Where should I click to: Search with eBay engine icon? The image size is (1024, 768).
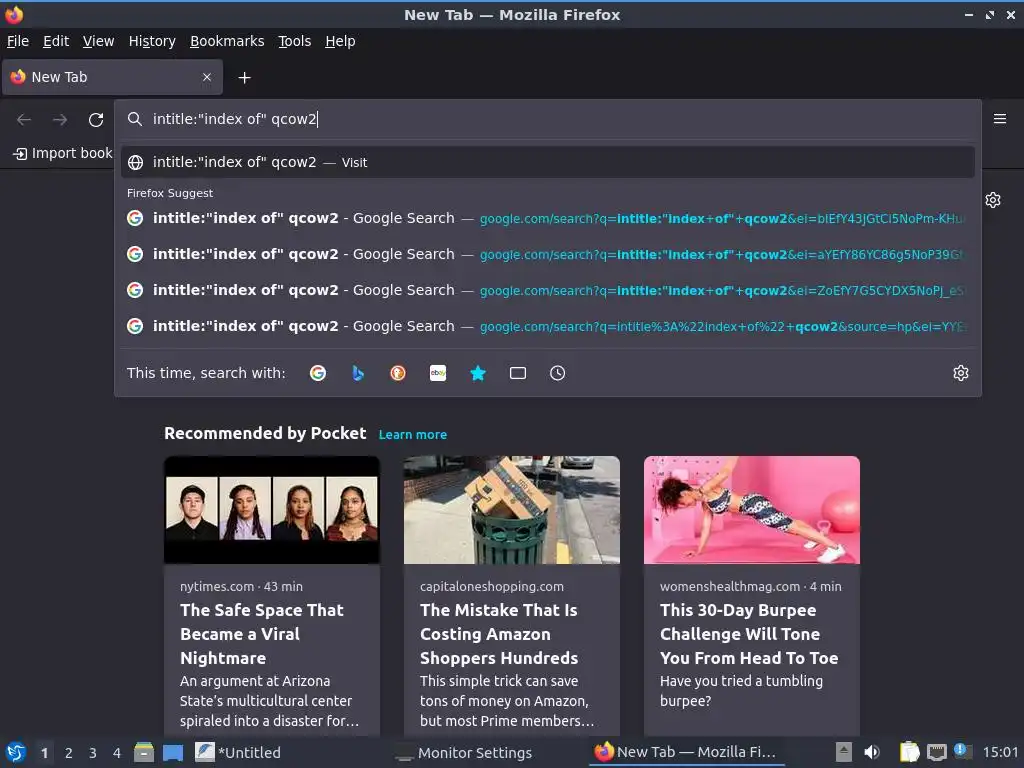click(438, 373)
